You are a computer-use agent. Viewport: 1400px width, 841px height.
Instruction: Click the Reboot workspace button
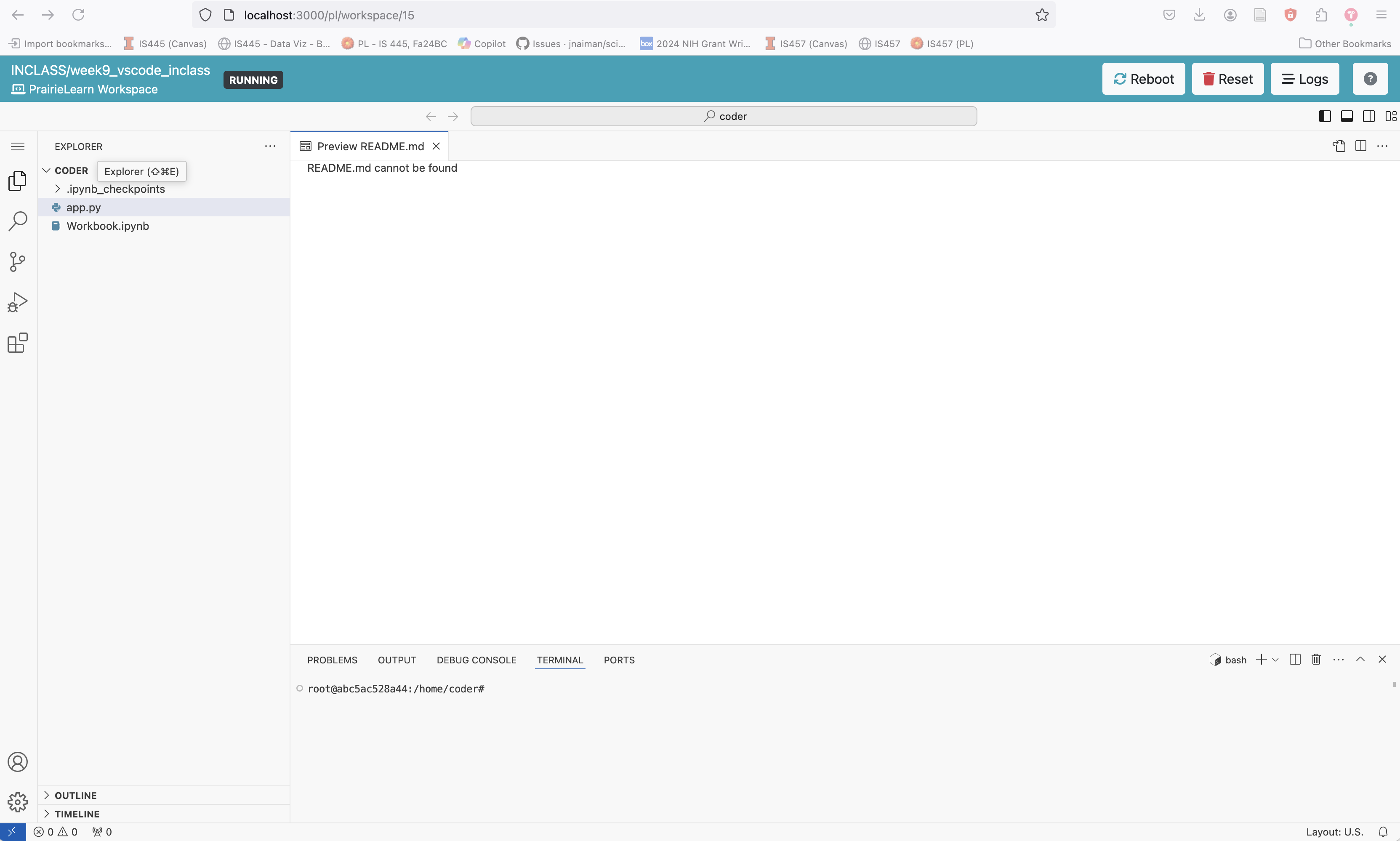(x=1143, y=79)
